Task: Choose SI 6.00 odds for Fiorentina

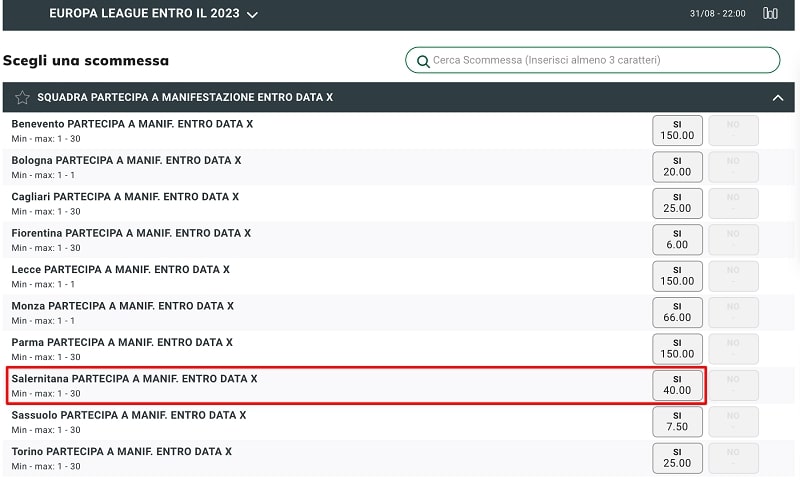Action: point(677,239)
